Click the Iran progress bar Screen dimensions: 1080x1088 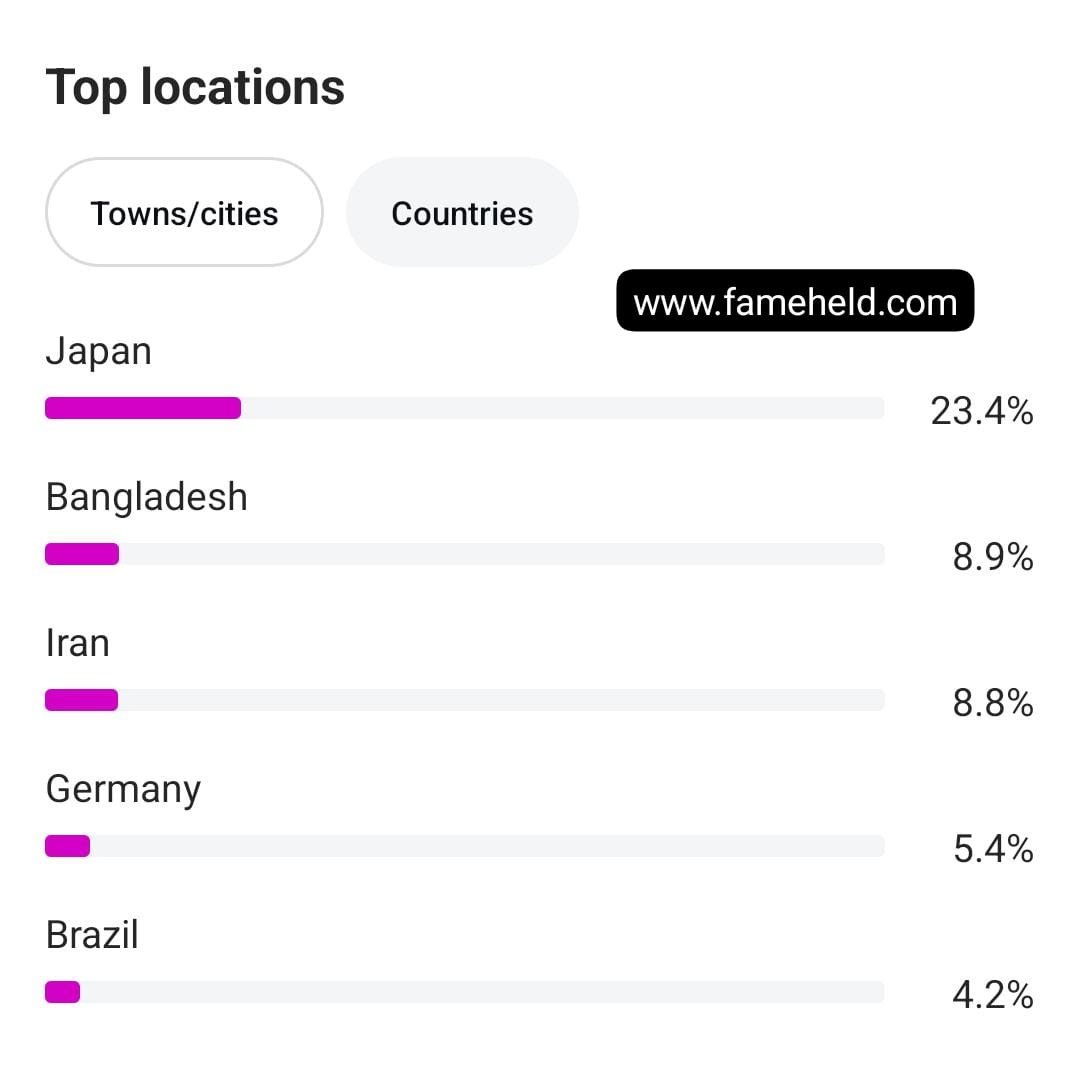pyautogui.click(x=465, y=699)
